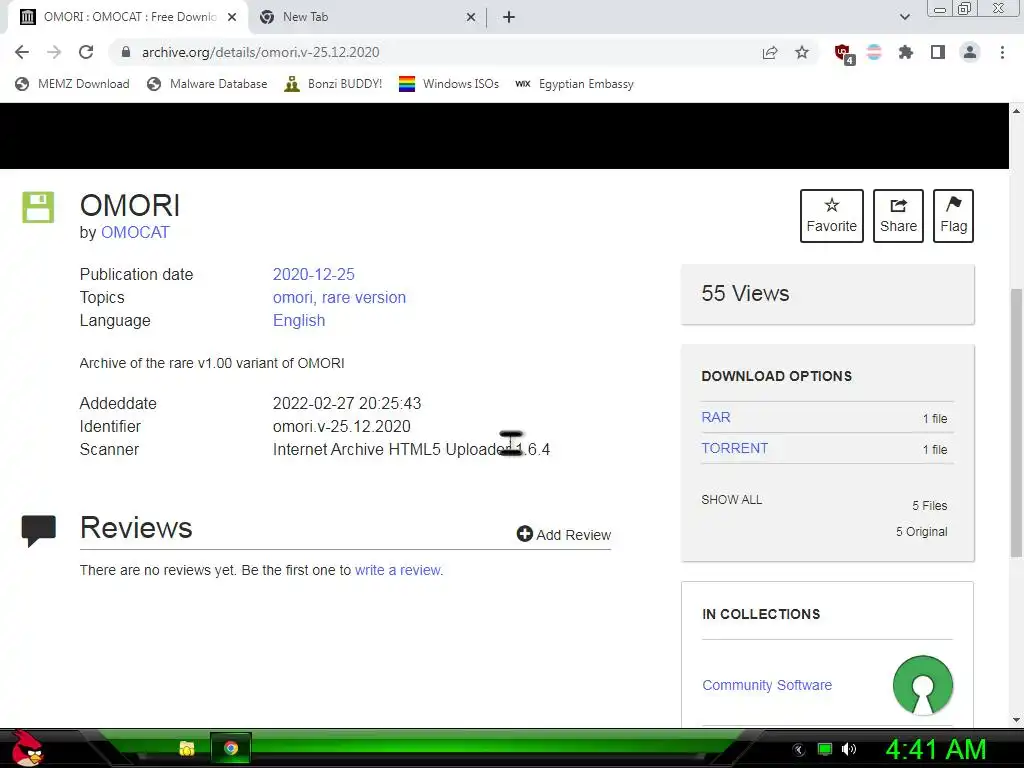
Task: Click the scrollbar up arrow
Action: click(1017, 110)
